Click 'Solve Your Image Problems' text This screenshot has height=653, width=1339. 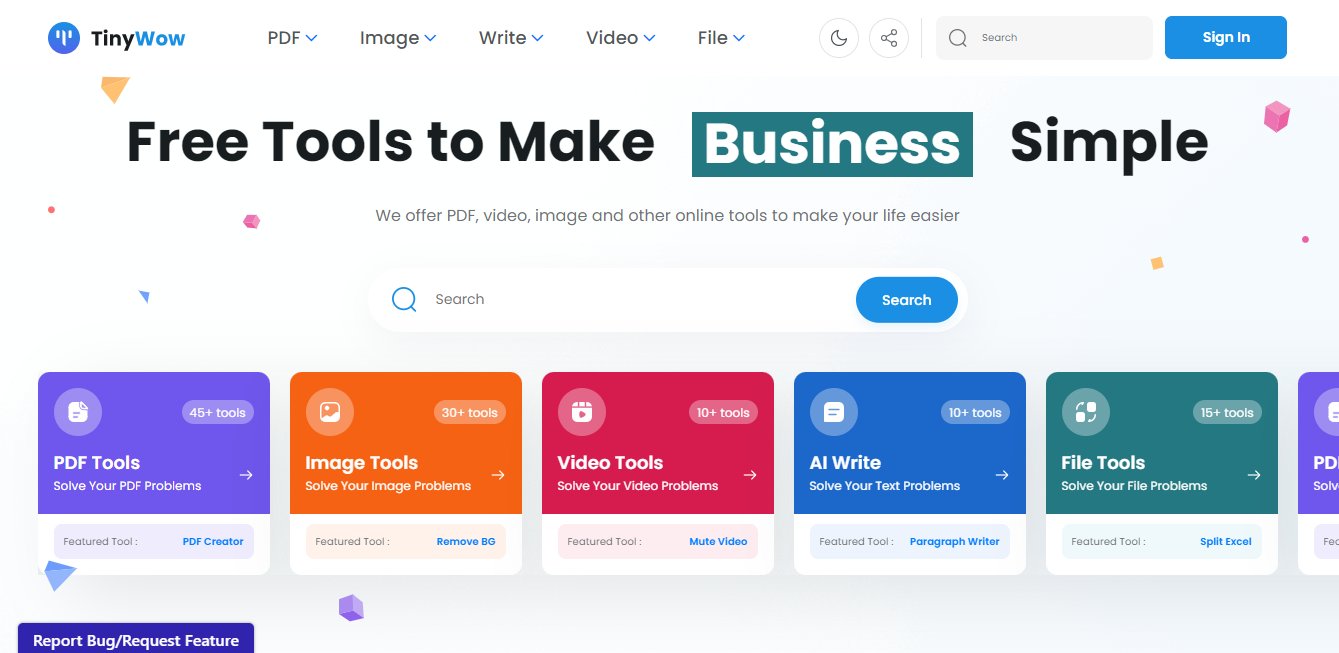coord(388,486)
